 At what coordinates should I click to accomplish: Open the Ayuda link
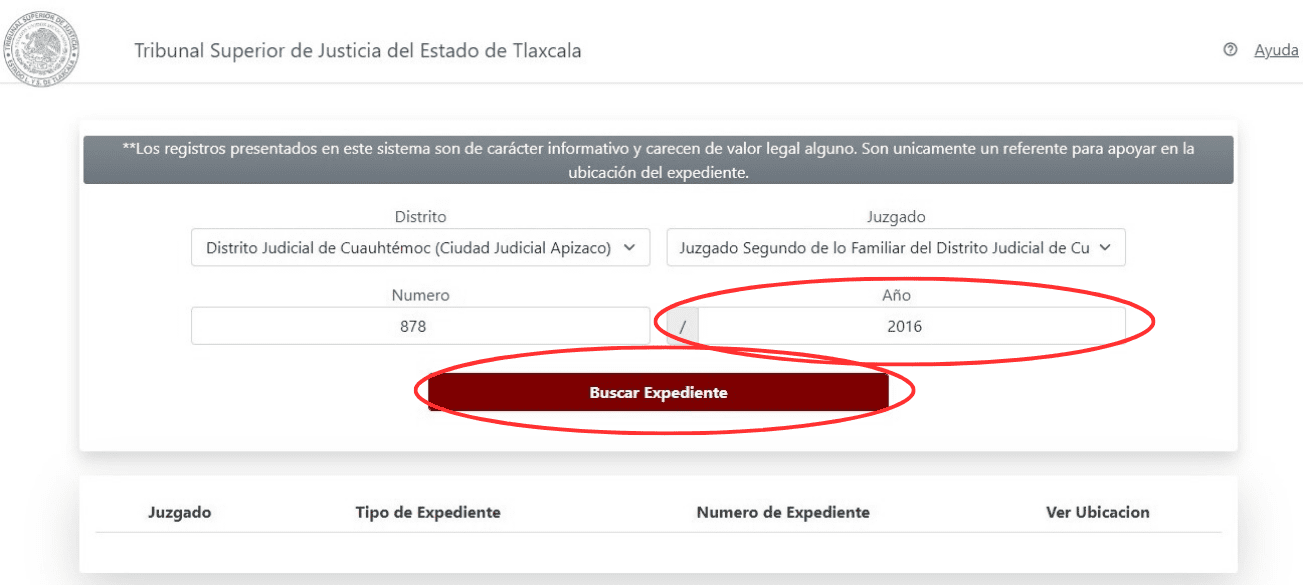(1275, 49)
